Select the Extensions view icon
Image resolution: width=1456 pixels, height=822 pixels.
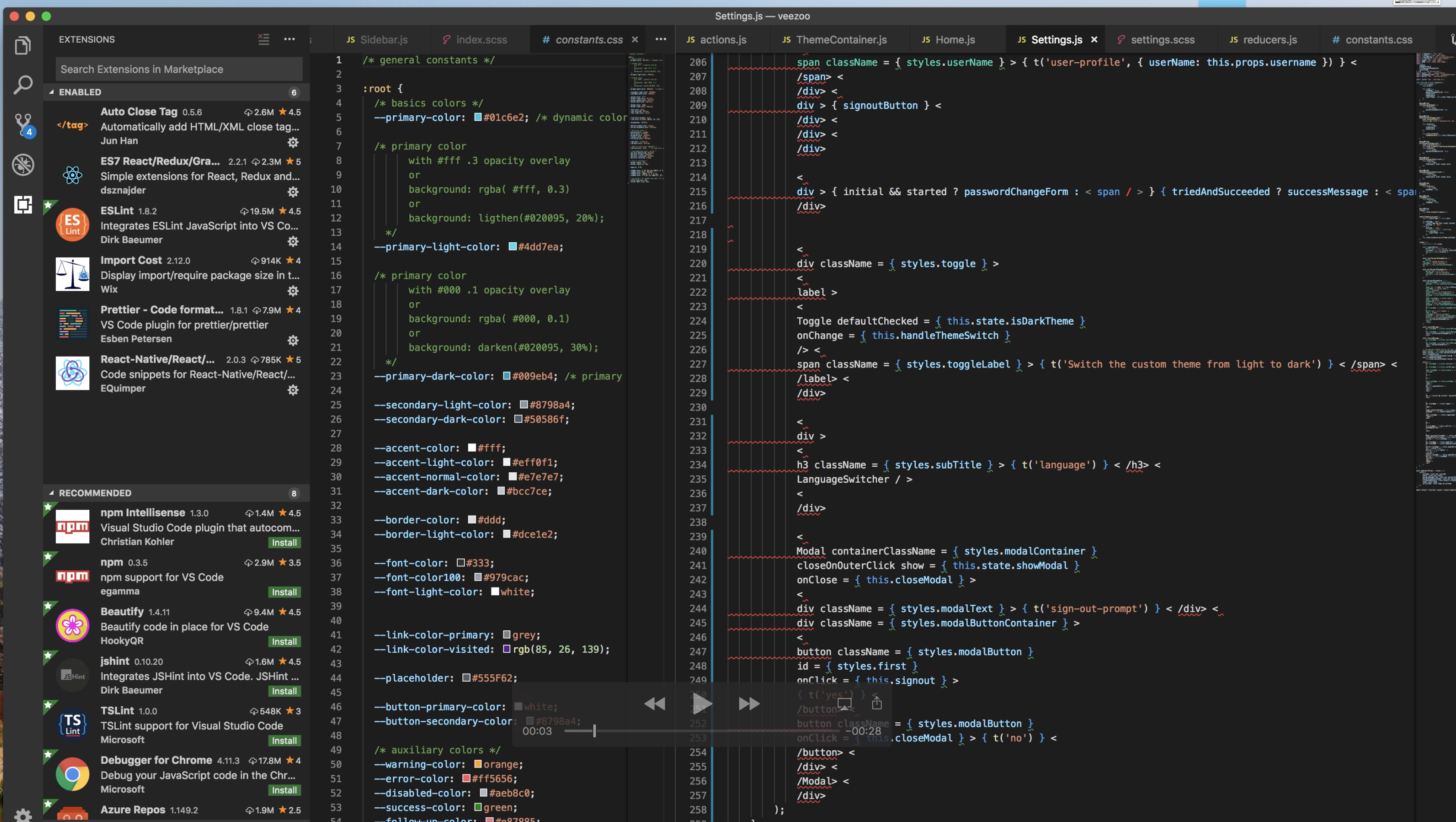click(22, 204)
